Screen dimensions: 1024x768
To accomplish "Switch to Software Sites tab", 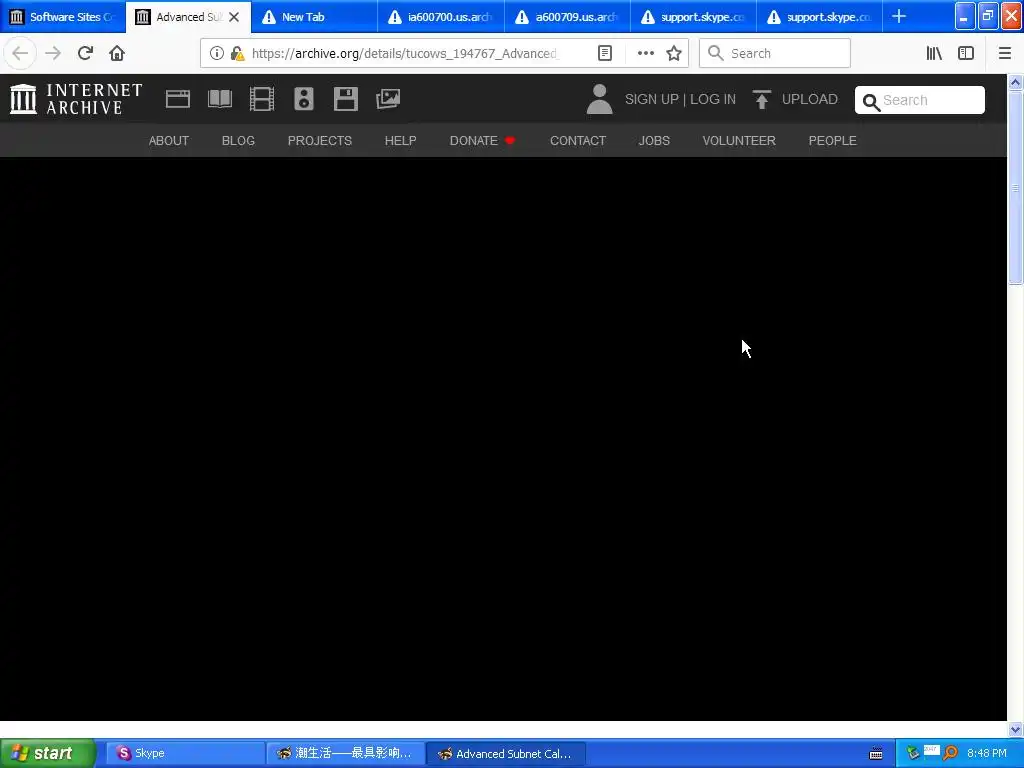I will [x=63, y=16].
